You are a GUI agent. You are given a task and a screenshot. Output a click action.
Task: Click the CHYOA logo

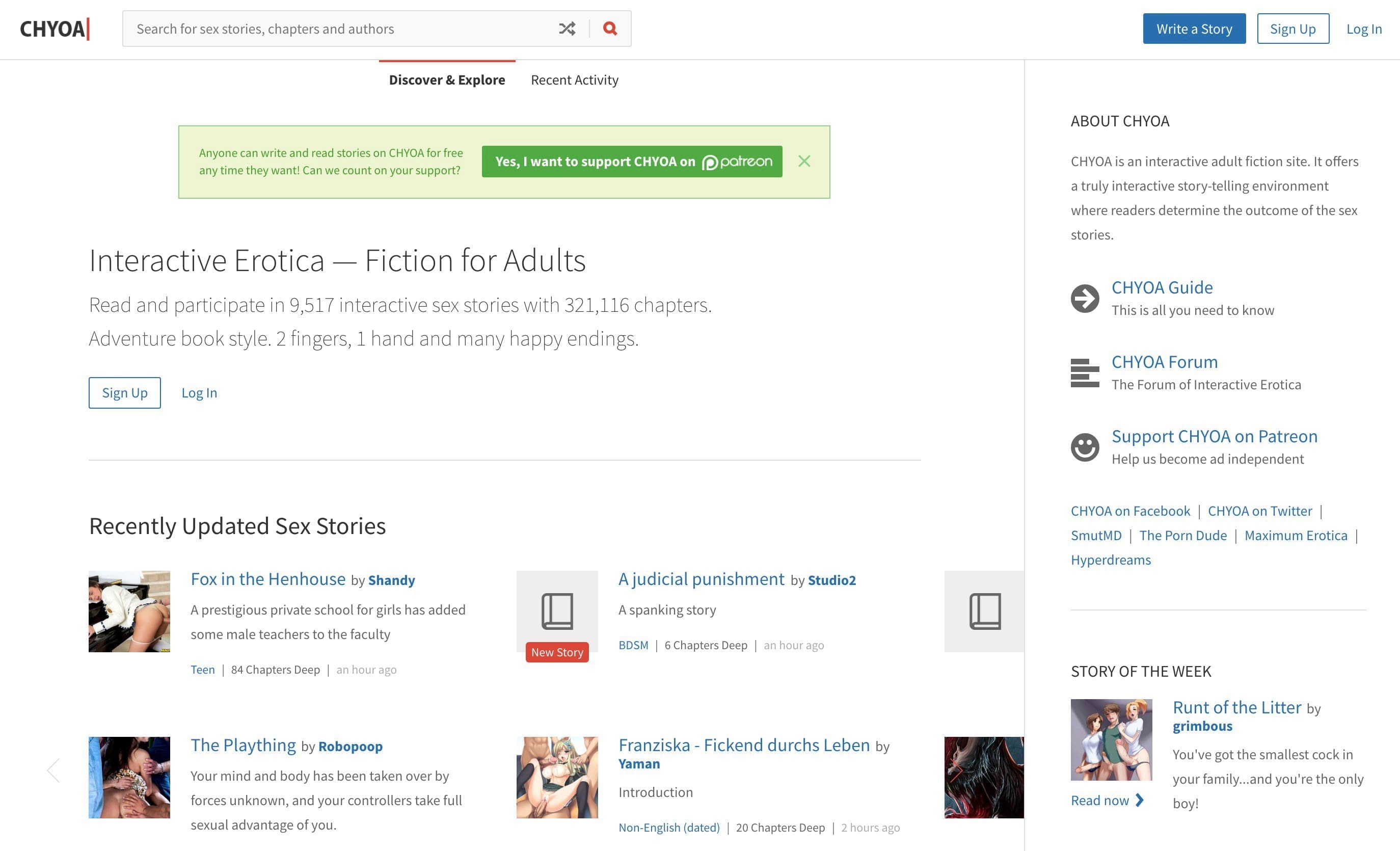(55, 29)
